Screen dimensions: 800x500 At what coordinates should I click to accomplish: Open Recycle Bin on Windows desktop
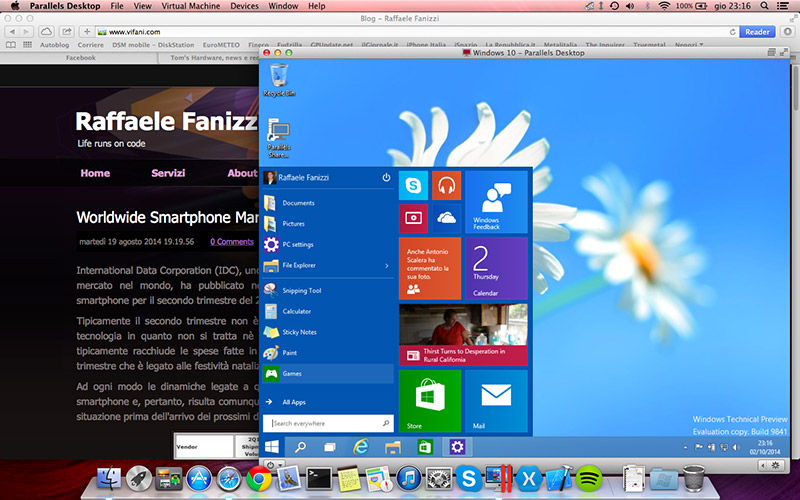click(x=279, y=80)
